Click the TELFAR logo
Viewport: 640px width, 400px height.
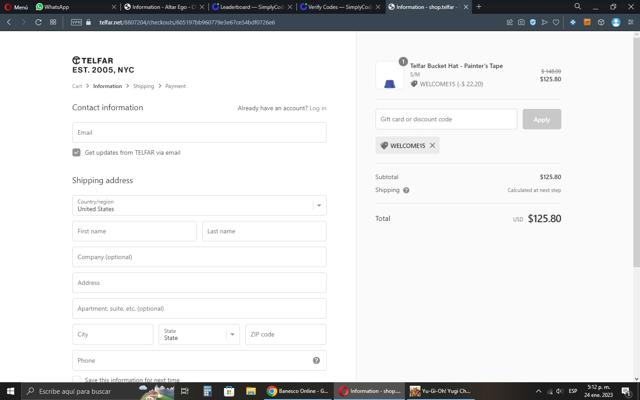103,65
